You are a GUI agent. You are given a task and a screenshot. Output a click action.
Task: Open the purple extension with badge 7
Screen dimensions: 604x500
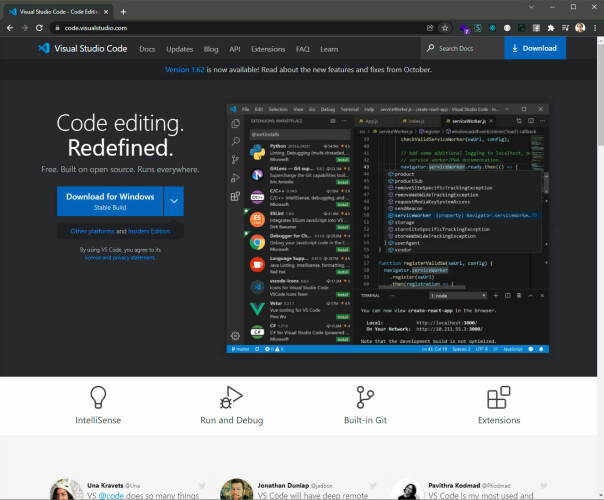tap(464, 28)
